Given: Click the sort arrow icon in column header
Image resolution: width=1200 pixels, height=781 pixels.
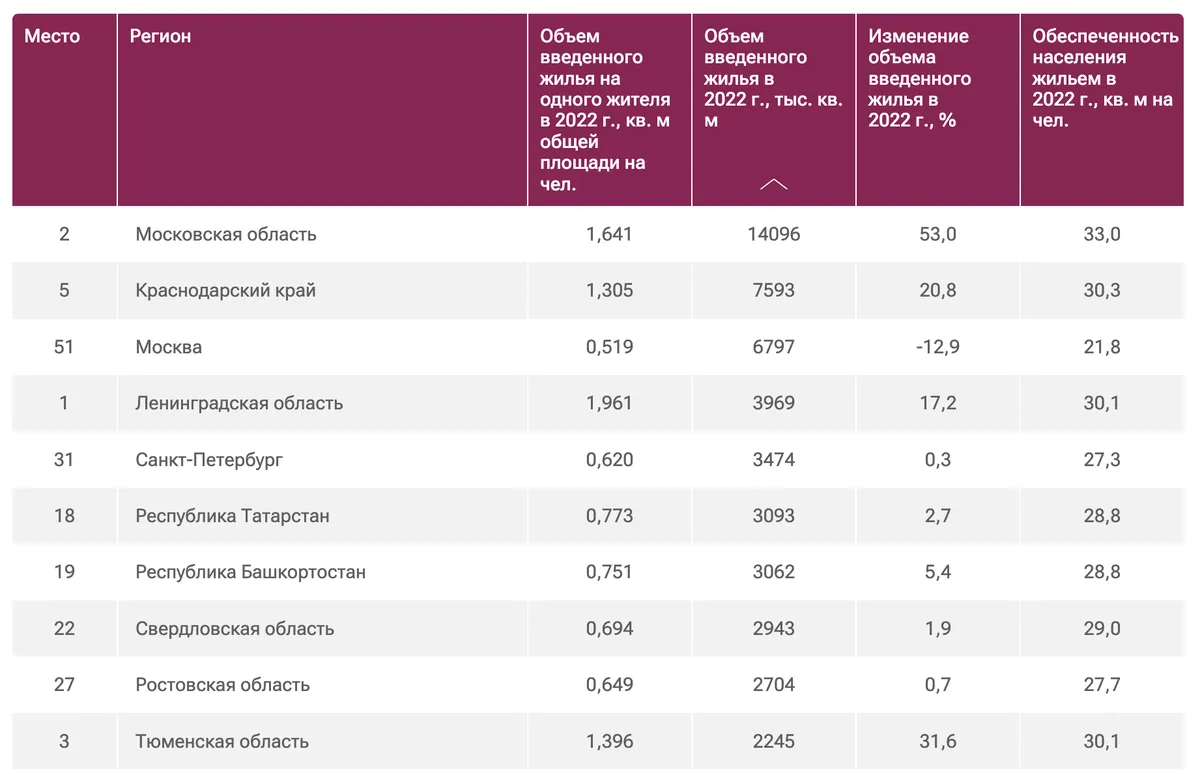Looking at the screenshot, I should pos(773,184).
